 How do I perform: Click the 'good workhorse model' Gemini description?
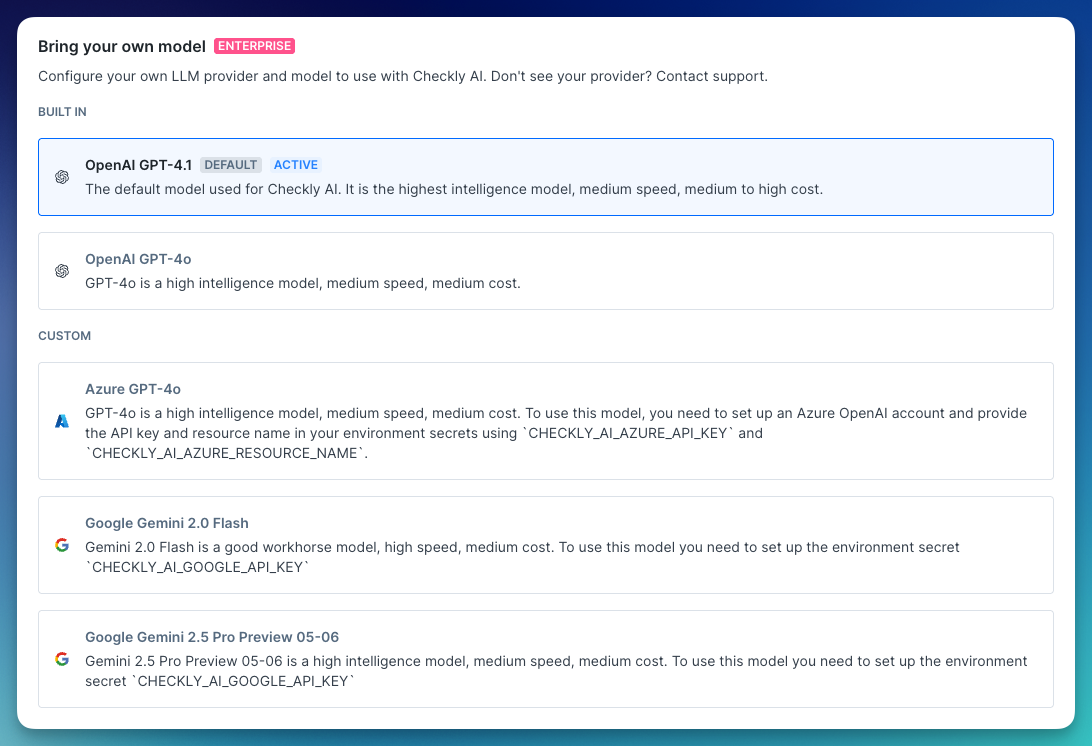coord(522,557)
